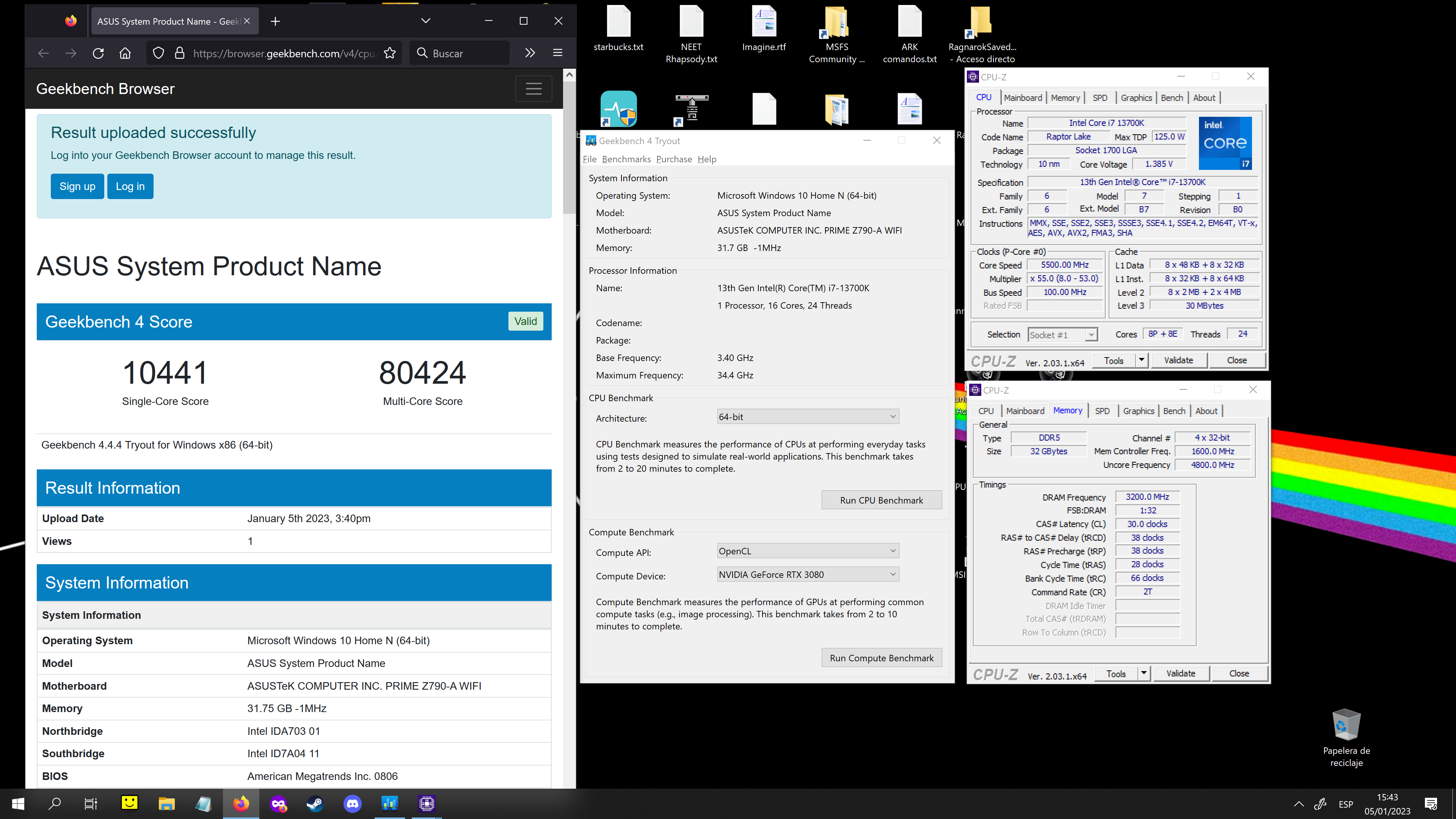Select Papelera de reciclaje icon
The width and height of the screenshot is (1456, 819).
[1346, 737]
